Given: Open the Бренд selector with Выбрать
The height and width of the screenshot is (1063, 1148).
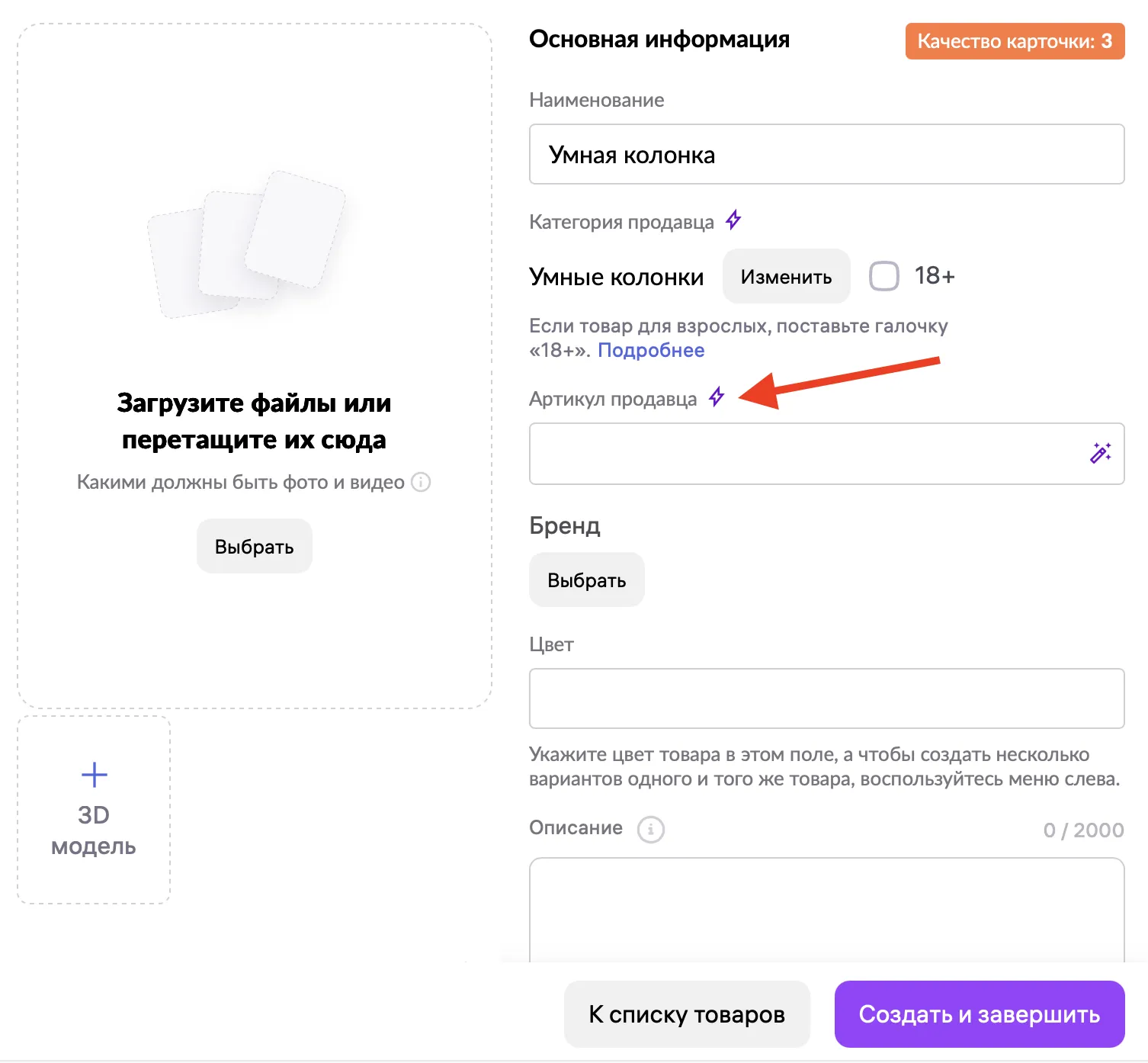Looking at the screenshot, I should [586, 580].
